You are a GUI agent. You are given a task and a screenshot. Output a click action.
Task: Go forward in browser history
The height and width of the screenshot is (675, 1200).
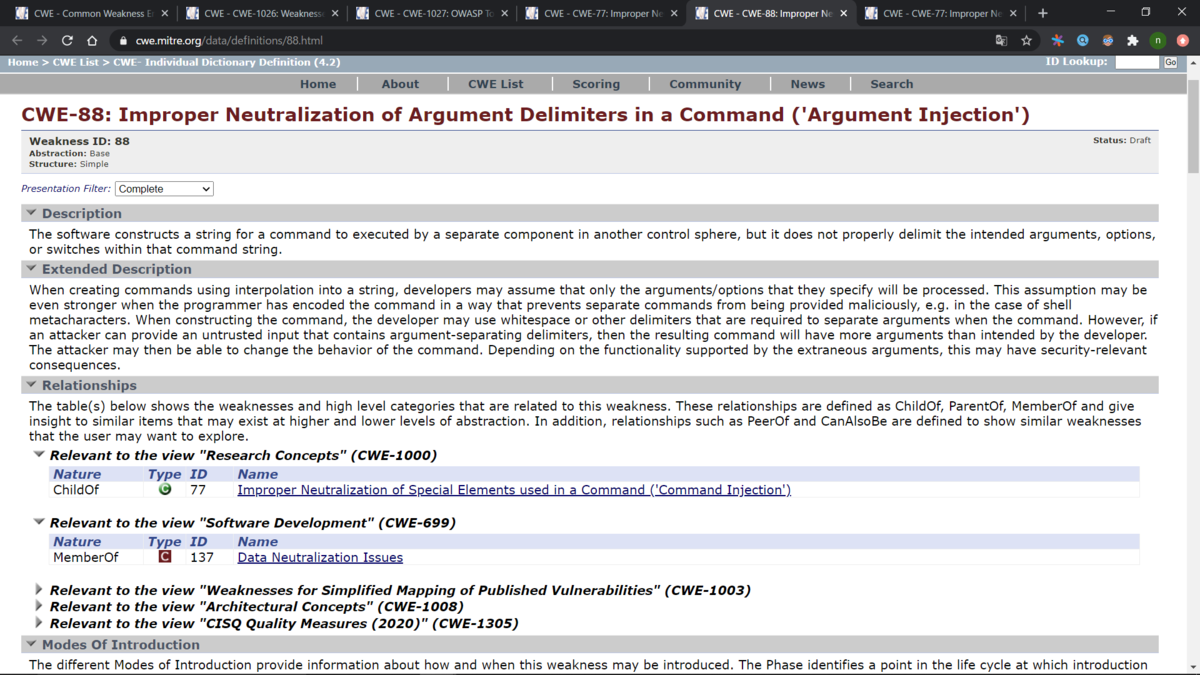(42, 41)
